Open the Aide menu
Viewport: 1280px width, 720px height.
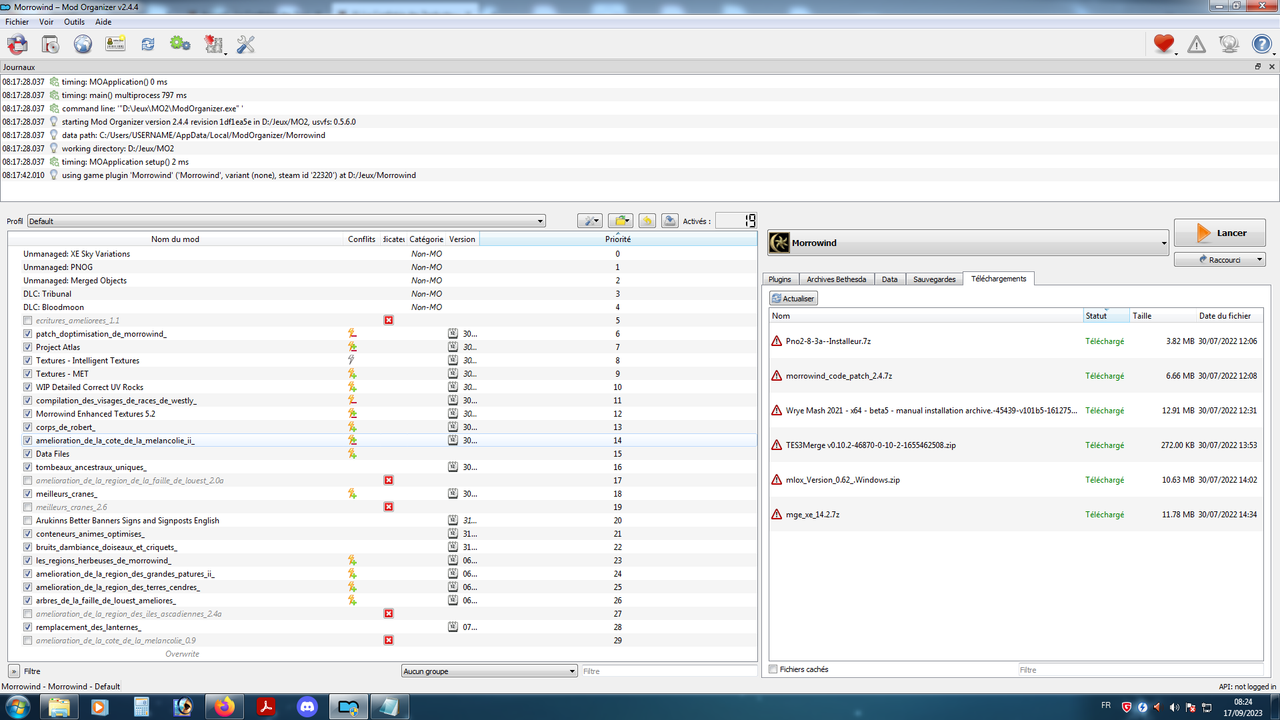coord(103,22)
